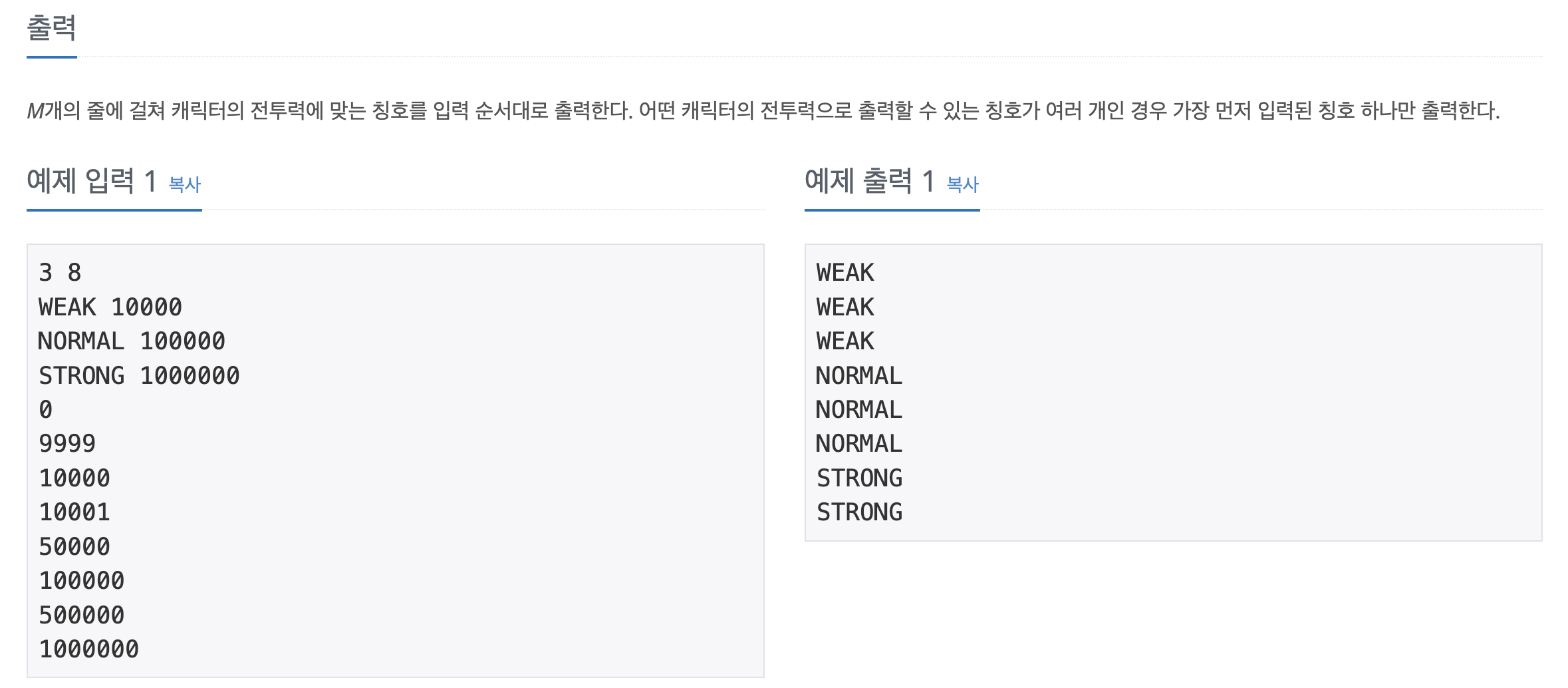Click the 예제 출력 1 heading
This screenshot has height=688, width=1568.
click(870, 181)
